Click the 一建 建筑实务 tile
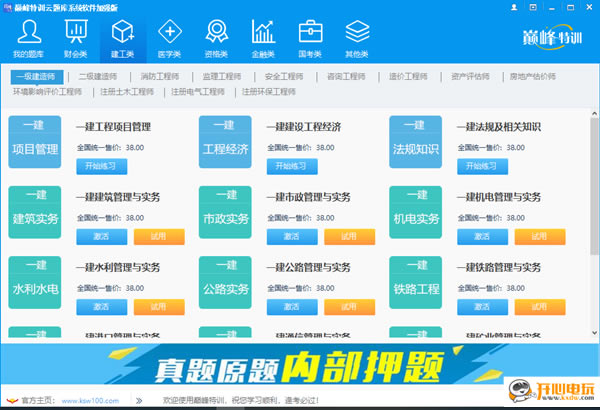Image resolution: width=600 pixels, height=410 pixels. click(35, 212)
